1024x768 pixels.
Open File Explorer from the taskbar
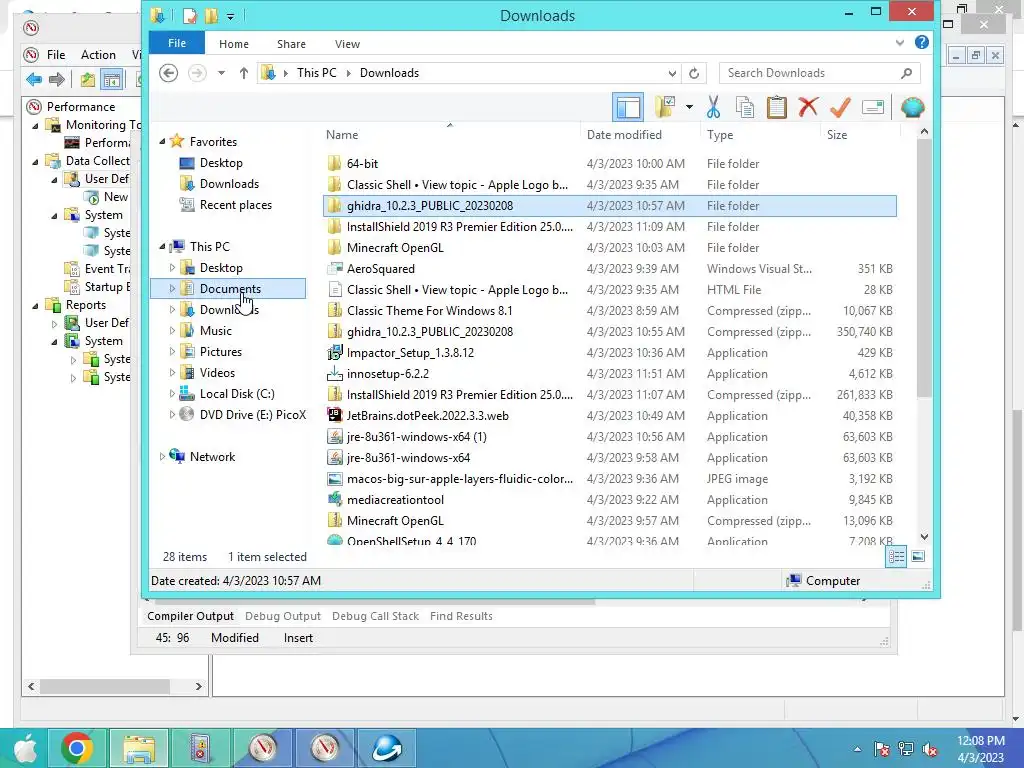coord(139,748)
